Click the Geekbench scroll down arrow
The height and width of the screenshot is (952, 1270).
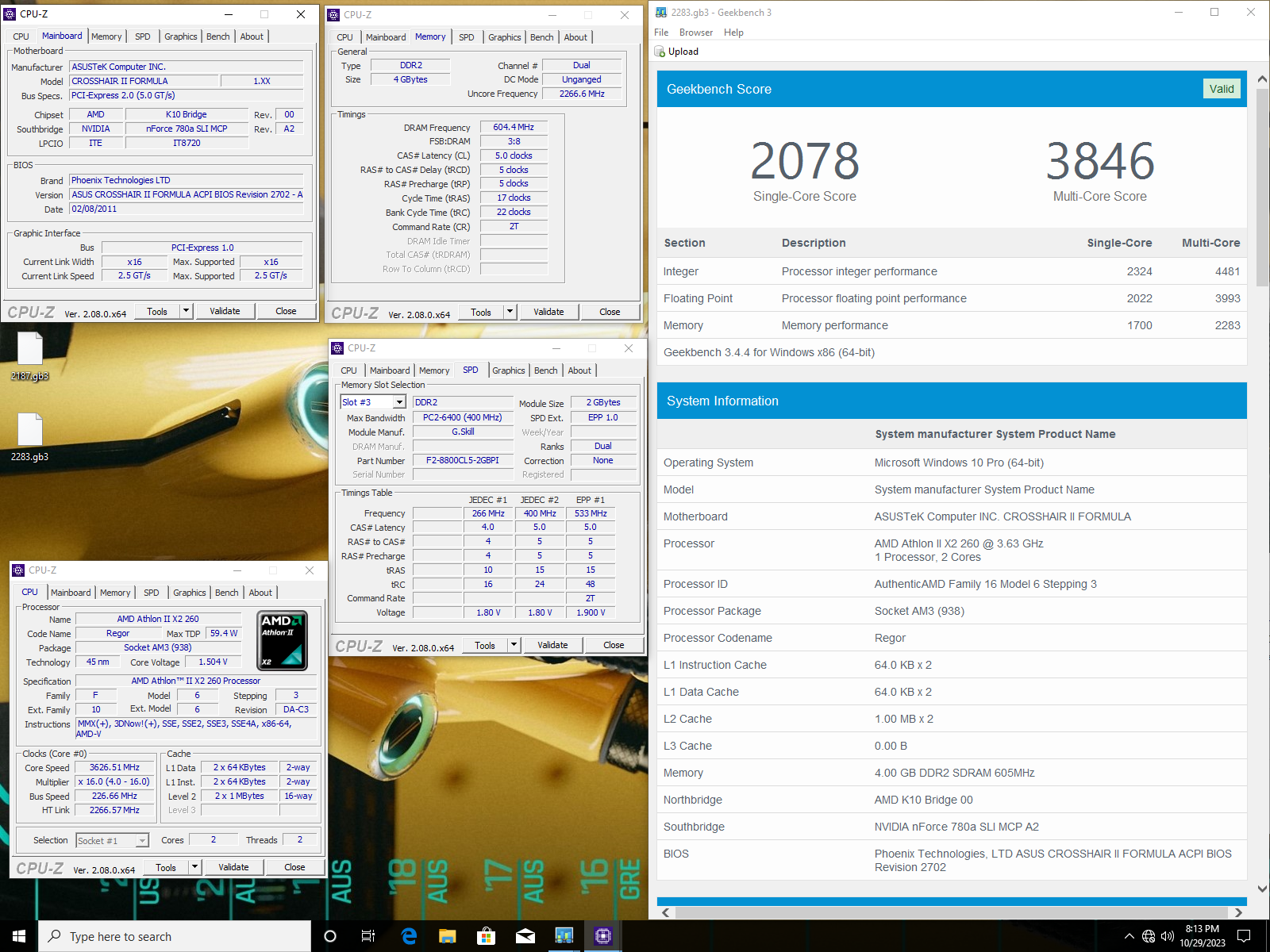pos(1262,889)
